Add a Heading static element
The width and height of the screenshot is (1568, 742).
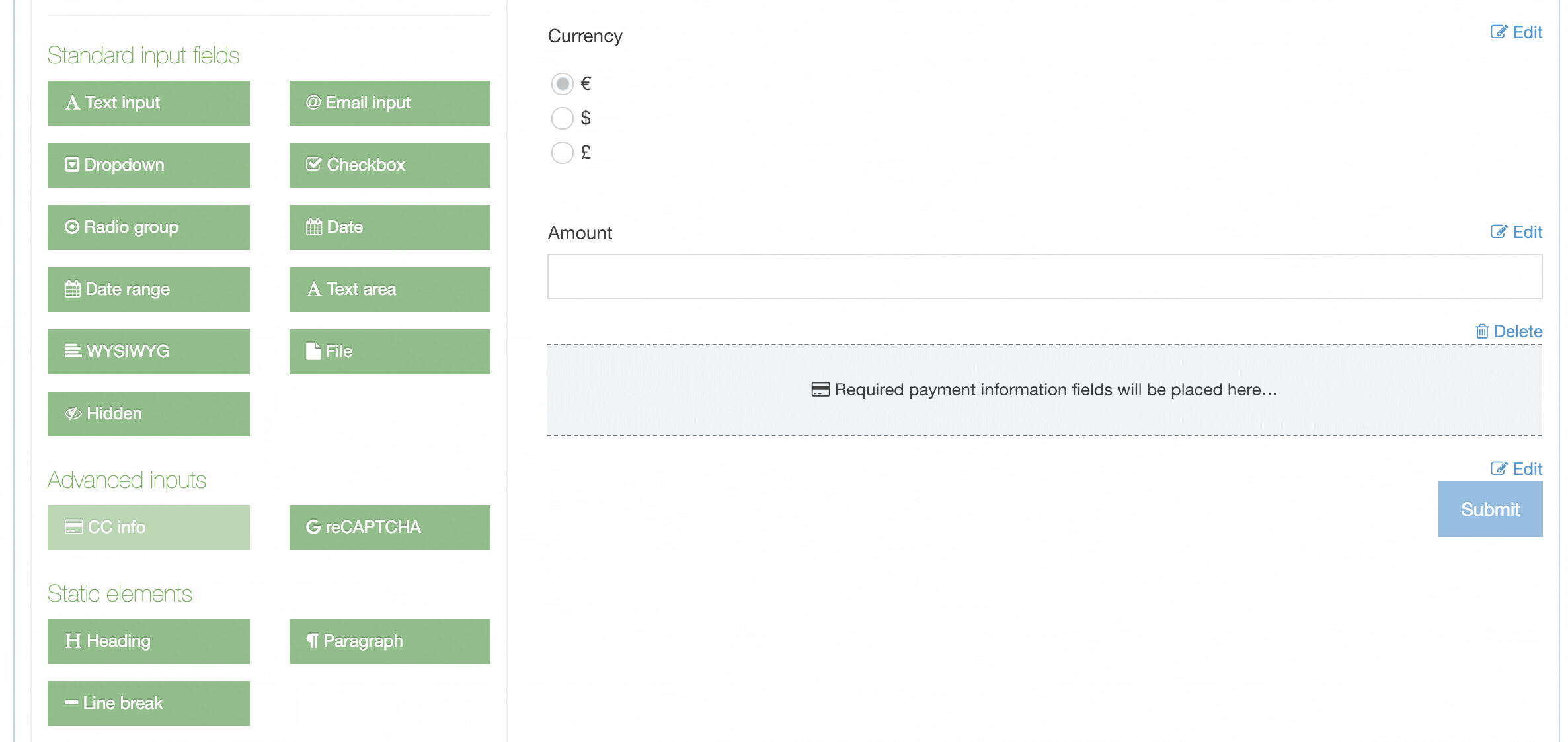click(148, 641)
